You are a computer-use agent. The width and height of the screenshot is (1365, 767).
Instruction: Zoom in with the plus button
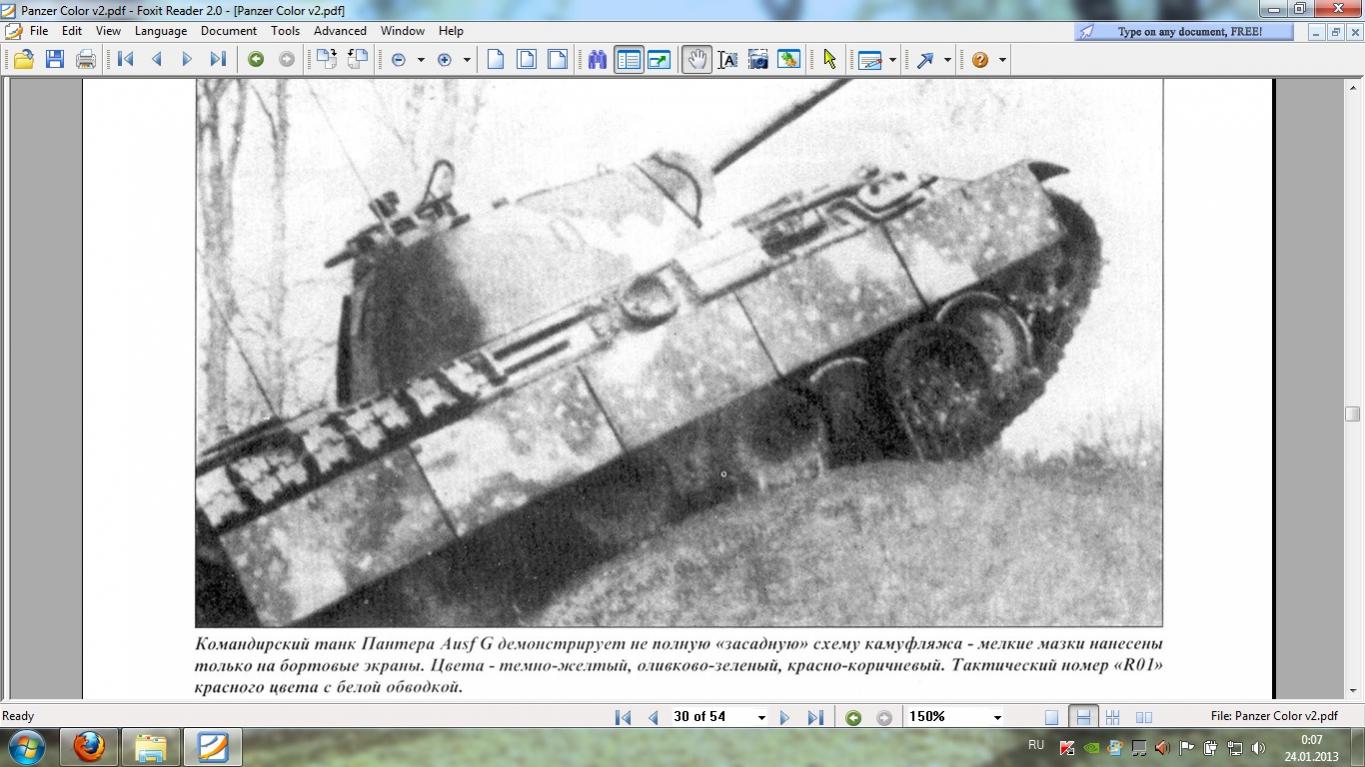click(445, 60)
